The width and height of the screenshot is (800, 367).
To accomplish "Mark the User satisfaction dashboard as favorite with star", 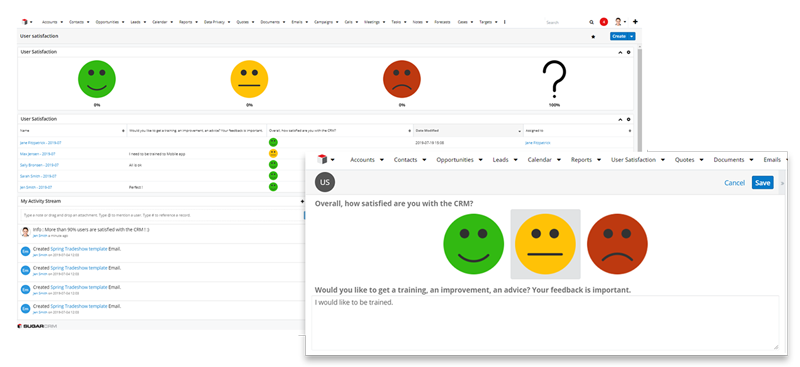I will pyautogui.click(x=593, y=37).
